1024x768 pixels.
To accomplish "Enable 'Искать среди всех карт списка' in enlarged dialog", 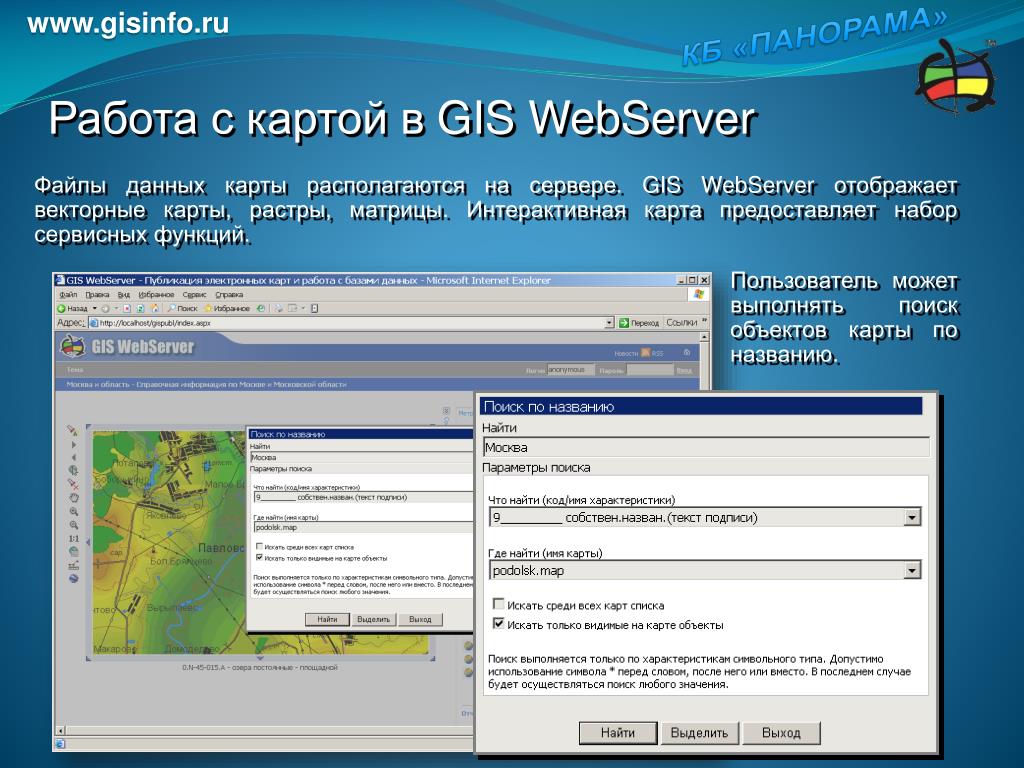I will tap(498, 604).
